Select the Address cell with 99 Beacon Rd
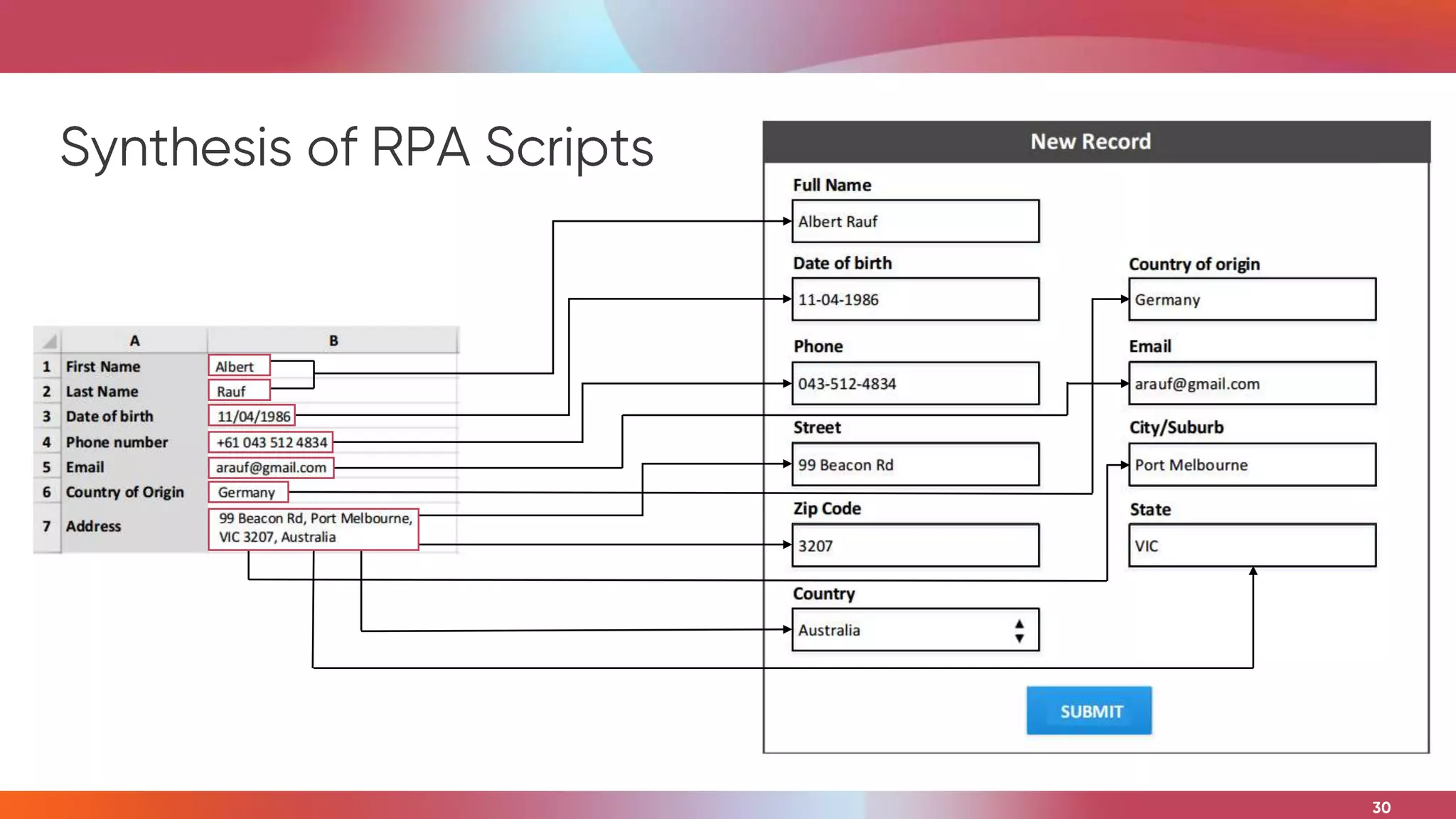 (x=314, y=528)
